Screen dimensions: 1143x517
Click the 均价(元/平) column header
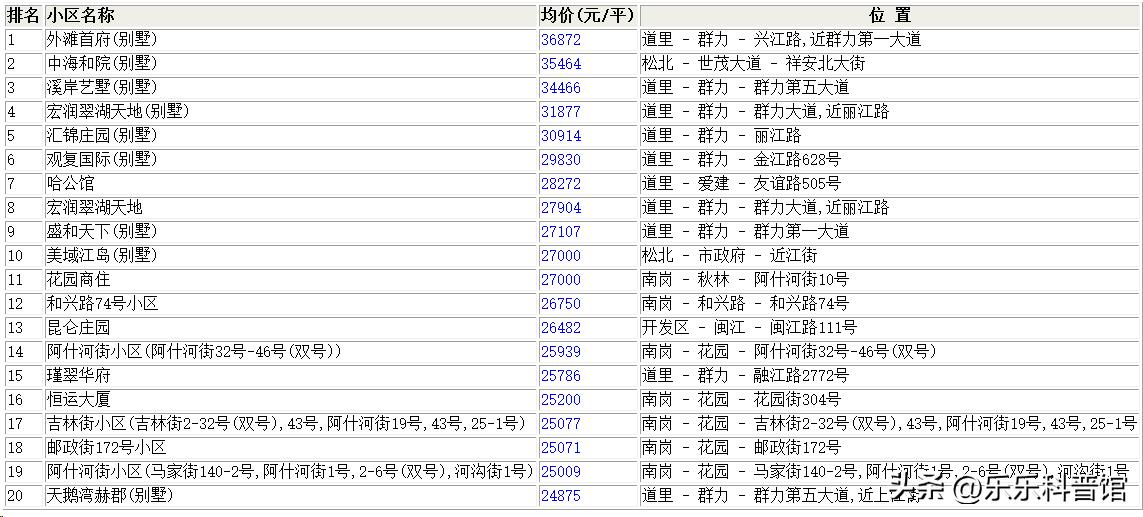tap(588, 15)
